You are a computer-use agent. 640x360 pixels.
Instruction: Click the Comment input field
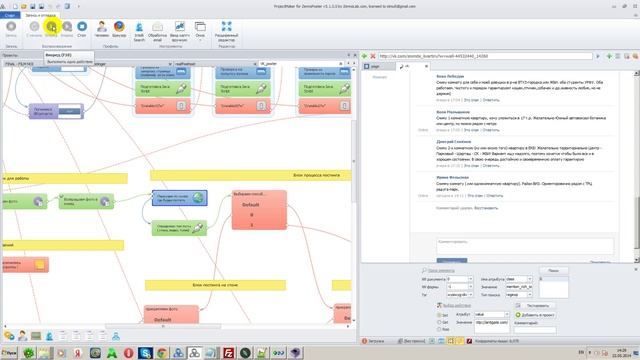point(535,330)
